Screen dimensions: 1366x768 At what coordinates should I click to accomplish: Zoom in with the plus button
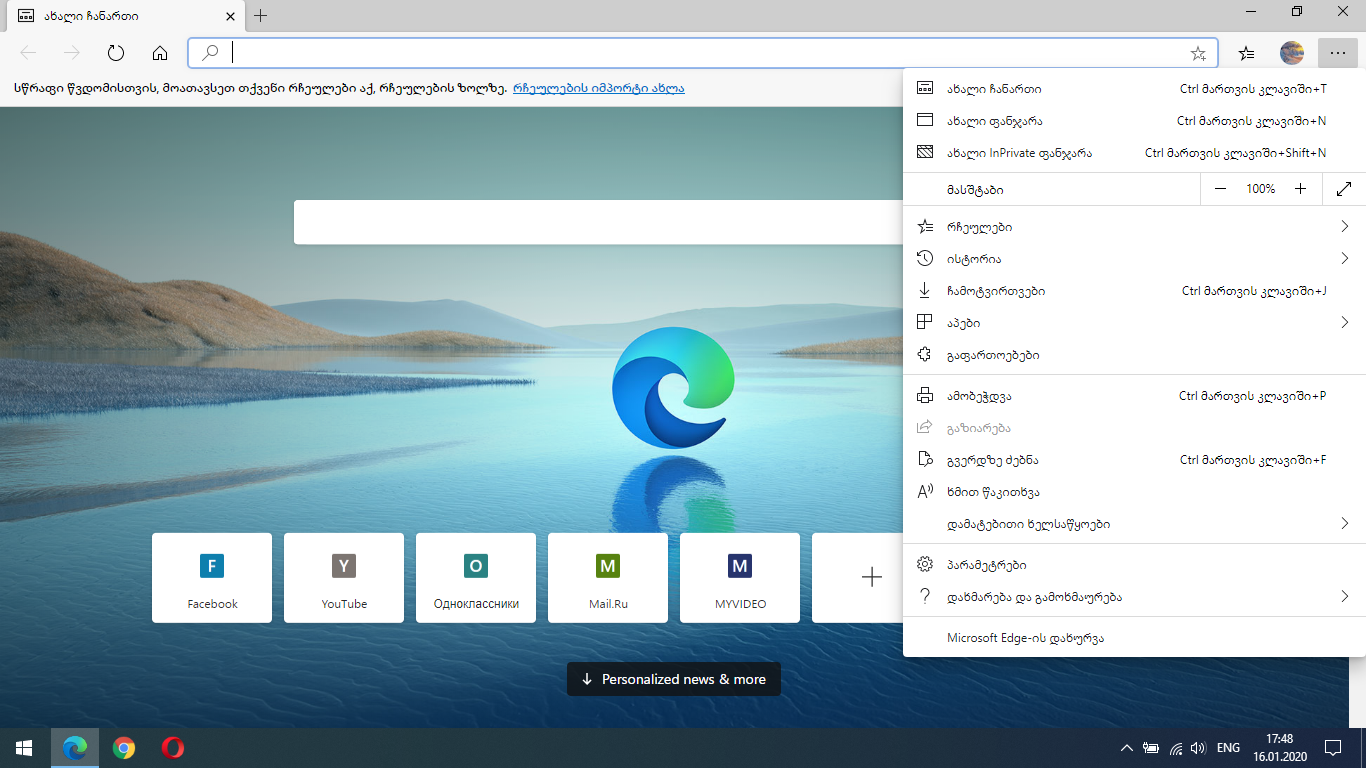click(x=1300, y=189)
